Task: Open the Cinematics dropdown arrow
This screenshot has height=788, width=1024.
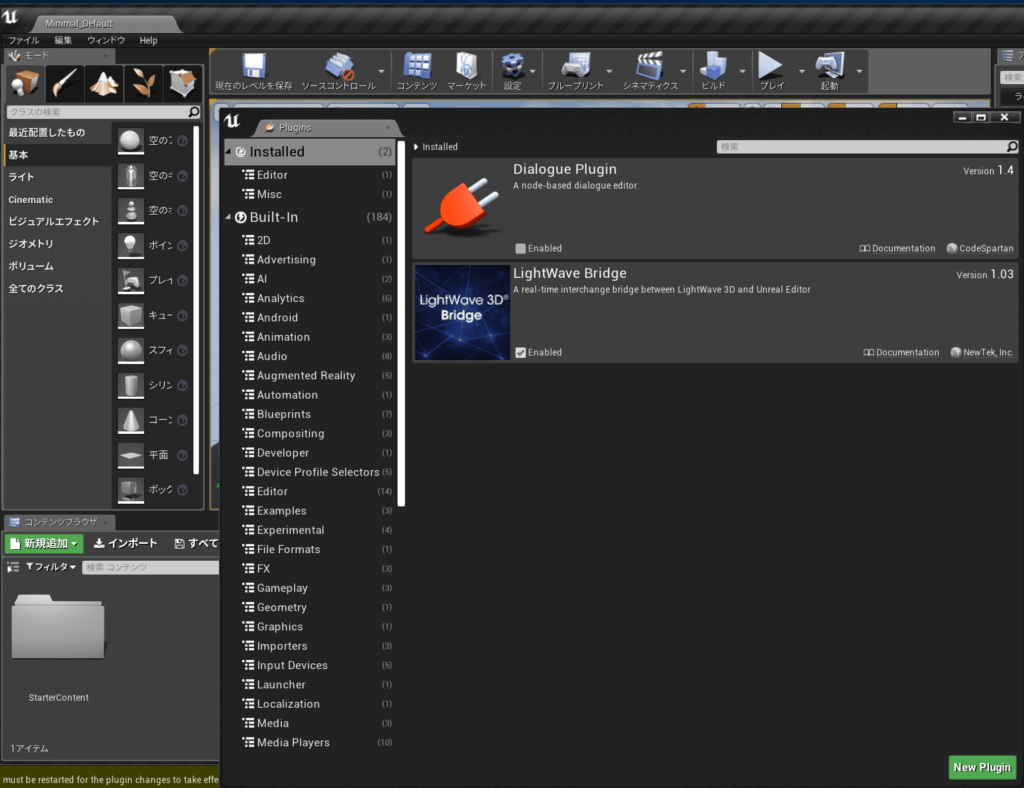Action: 683,72
